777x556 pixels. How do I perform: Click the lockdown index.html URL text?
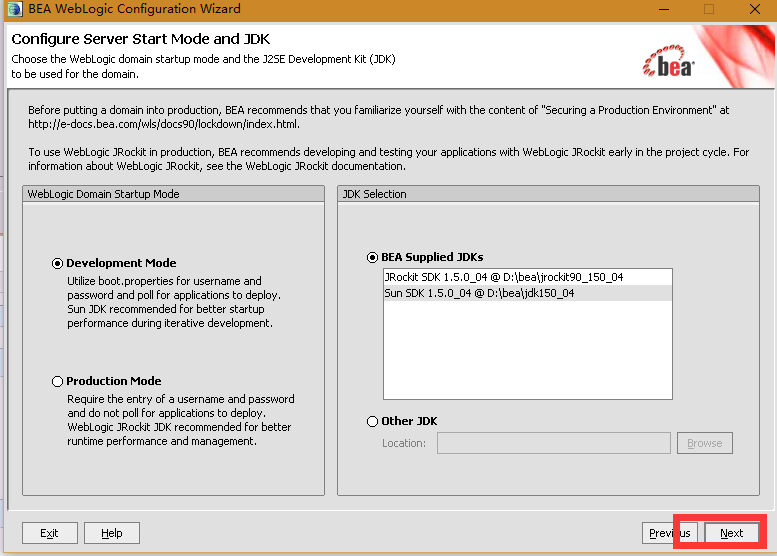164,124
